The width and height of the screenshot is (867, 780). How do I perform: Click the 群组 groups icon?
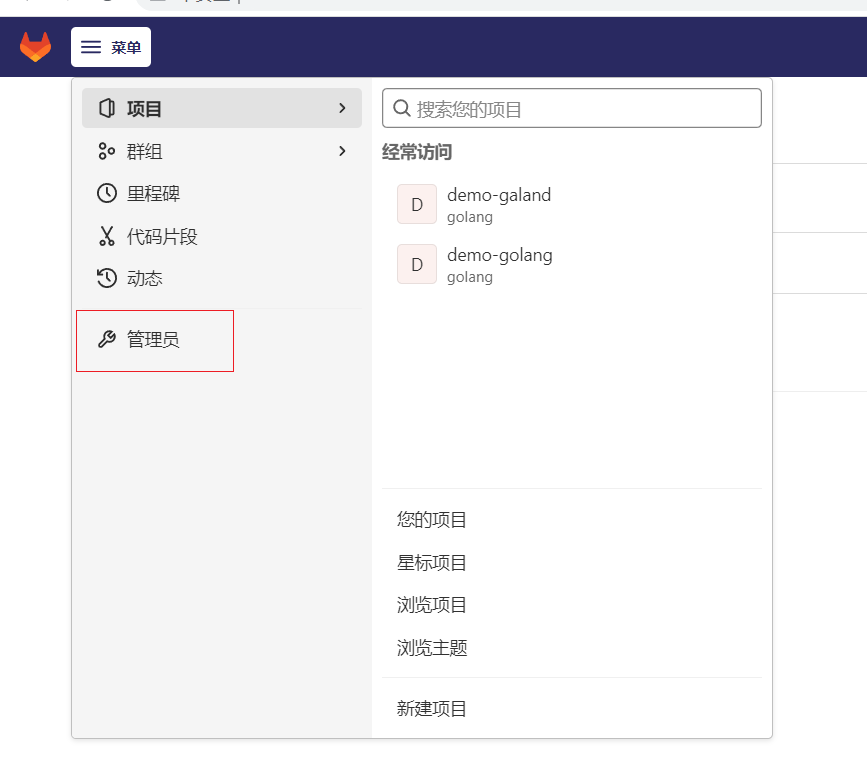(106, 151)
